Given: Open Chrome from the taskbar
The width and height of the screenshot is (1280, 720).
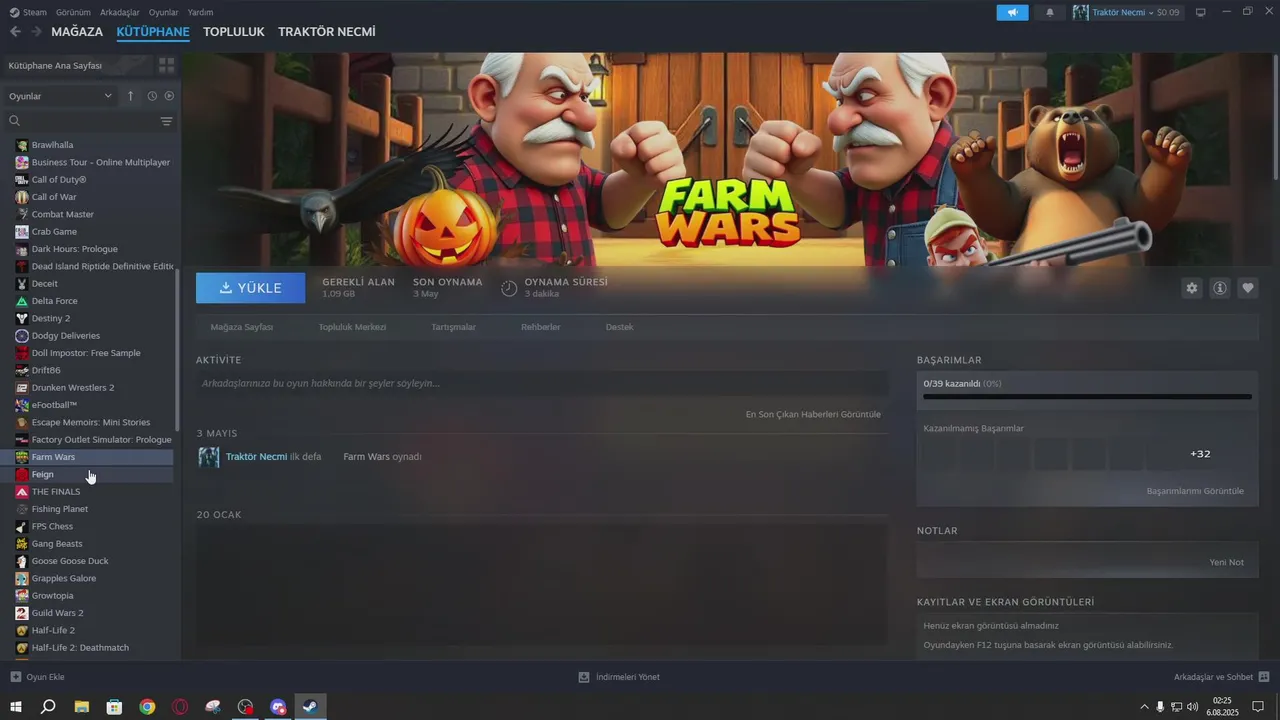Looking at the screenshot, I should [x=147, y=707].
